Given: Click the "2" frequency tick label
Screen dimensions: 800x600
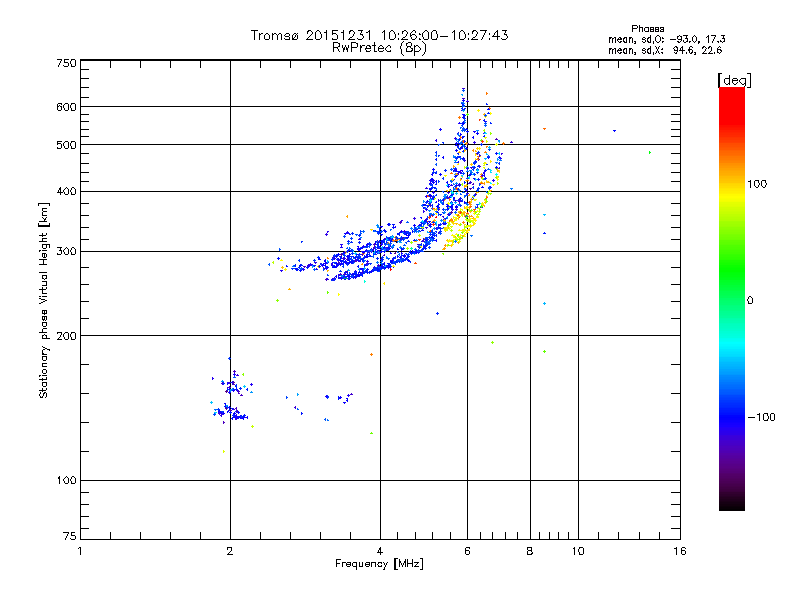Looking at the screenshot, I should [x=230, y=551].
